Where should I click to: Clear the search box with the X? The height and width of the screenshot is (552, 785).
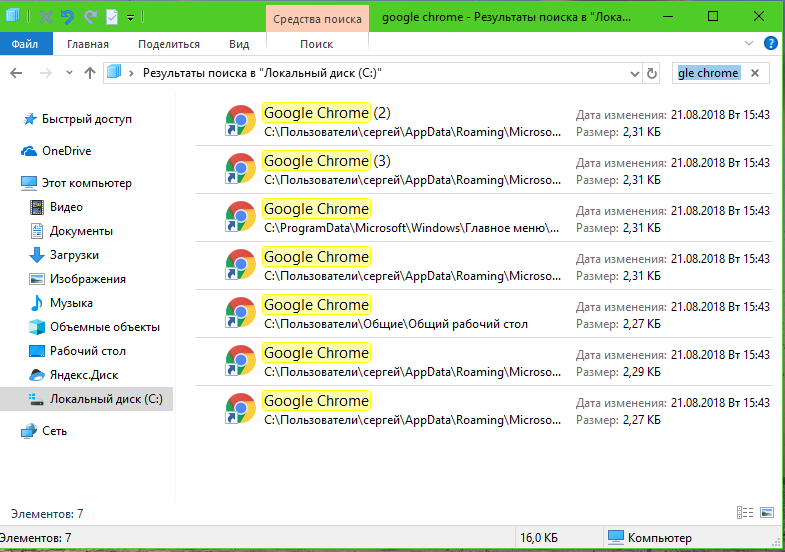tap(755, 73)
